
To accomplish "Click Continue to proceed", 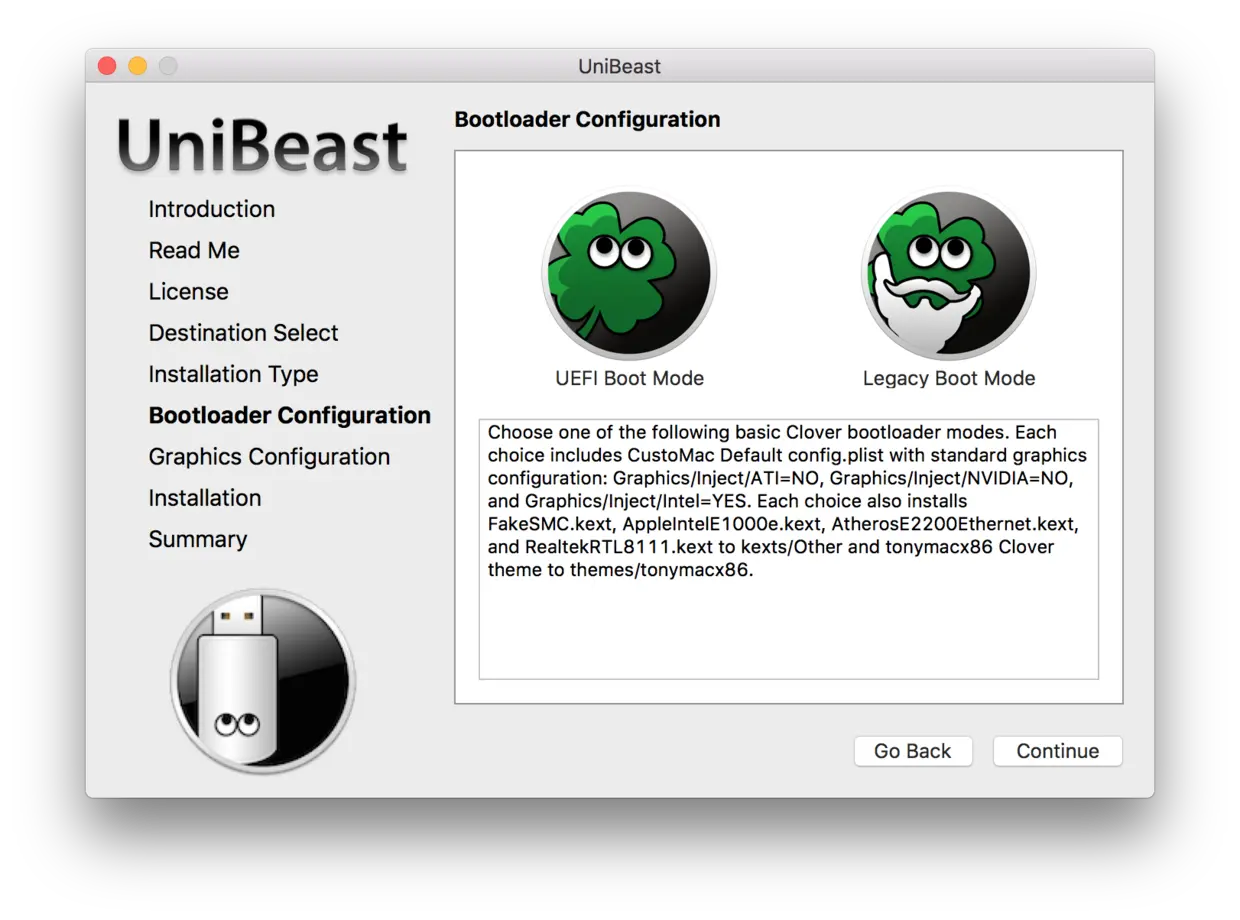I will click(1057, 751).
